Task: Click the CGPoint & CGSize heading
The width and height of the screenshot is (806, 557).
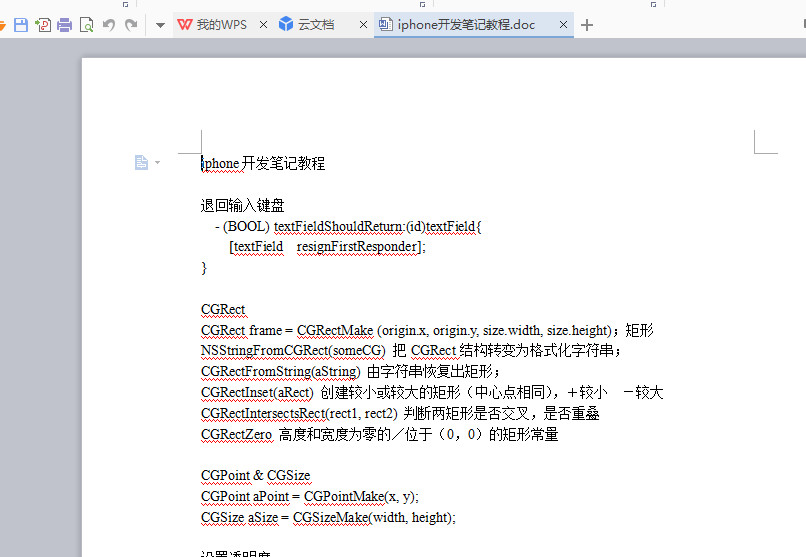Action: 255,475
